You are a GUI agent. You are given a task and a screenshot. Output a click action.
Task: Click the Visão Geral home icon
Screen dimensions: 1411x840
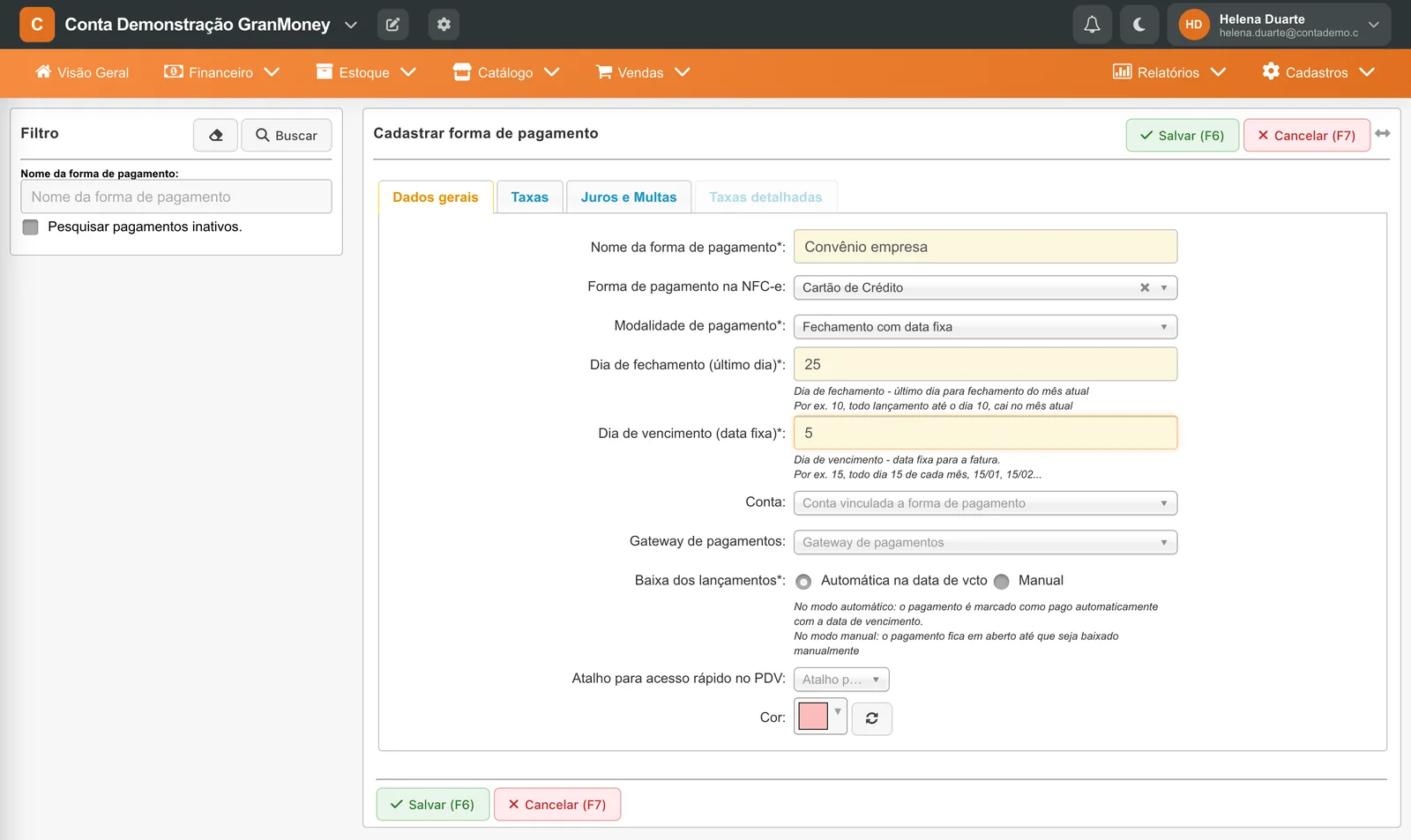click(x=43, y=71)
